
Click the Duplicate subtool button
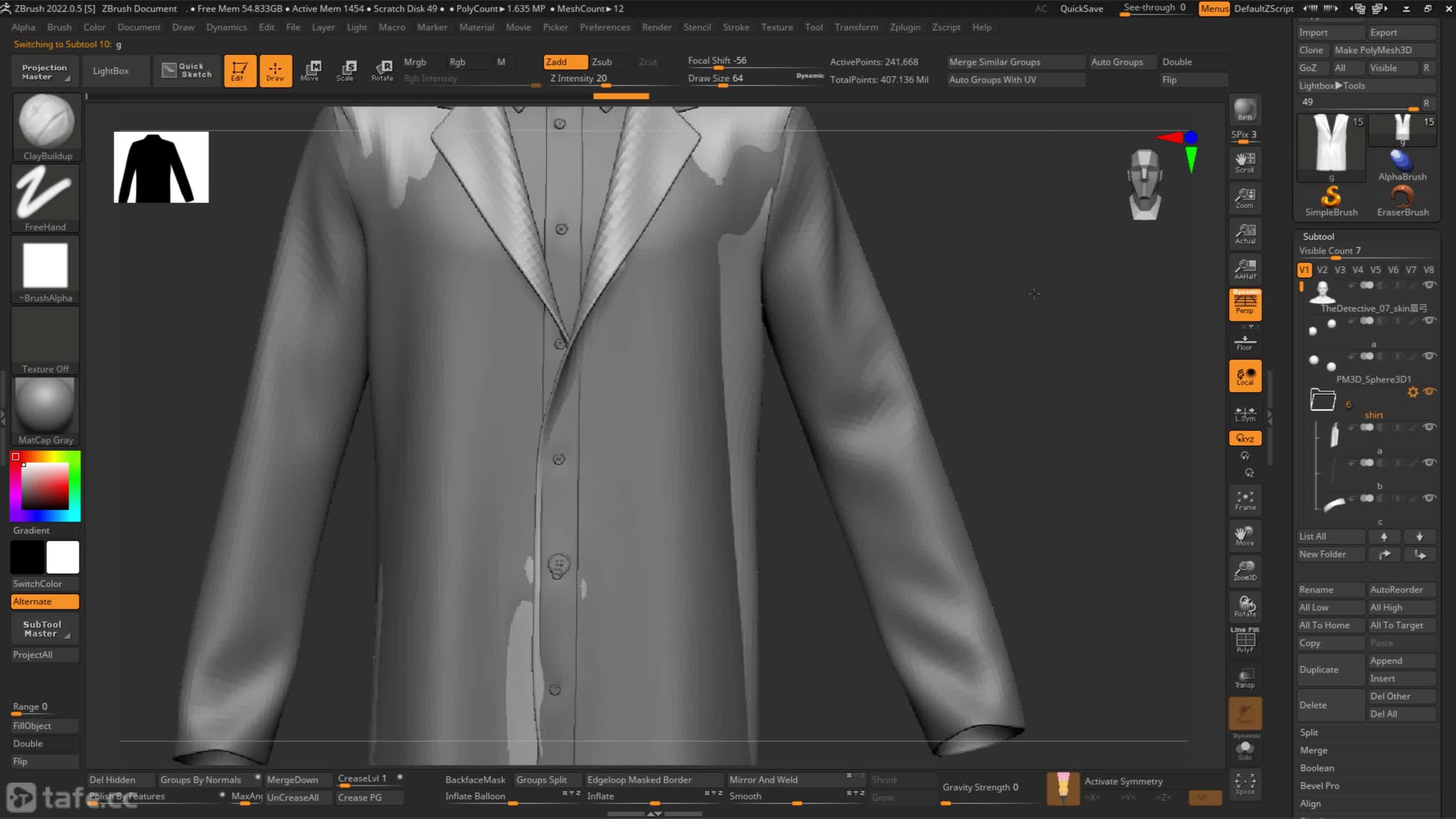[1331, 669]
